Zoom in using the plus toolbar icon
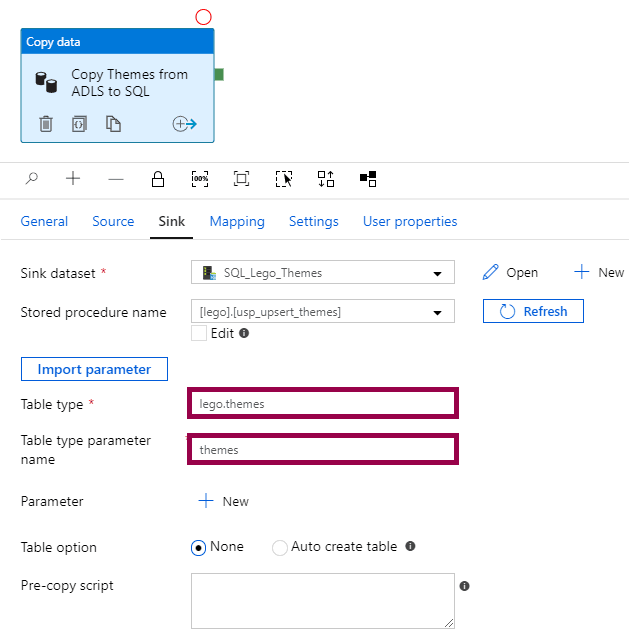Screen dimensions: 629x641 tap(73, 179)
